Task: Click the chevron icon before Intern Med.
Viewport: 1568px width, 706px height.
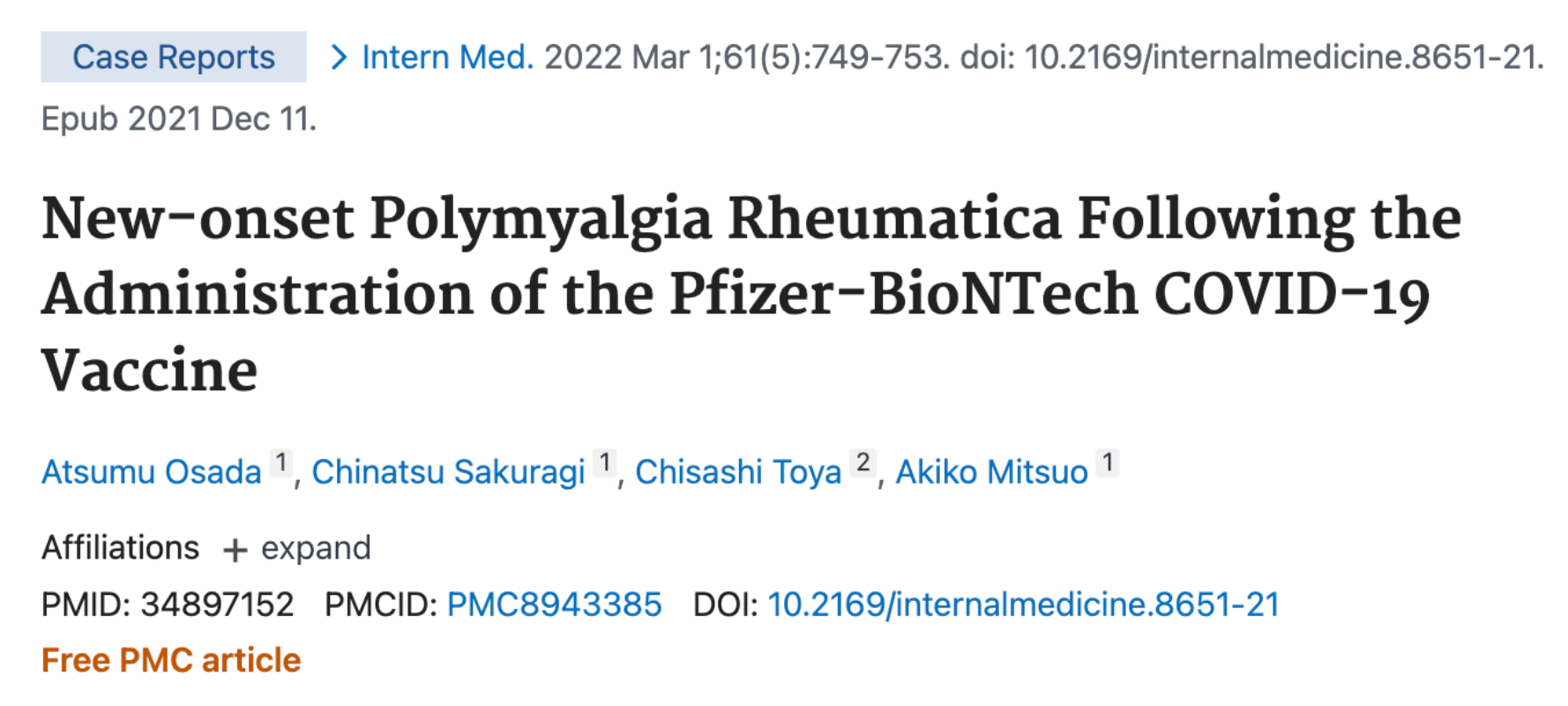Action: [338, 57]
